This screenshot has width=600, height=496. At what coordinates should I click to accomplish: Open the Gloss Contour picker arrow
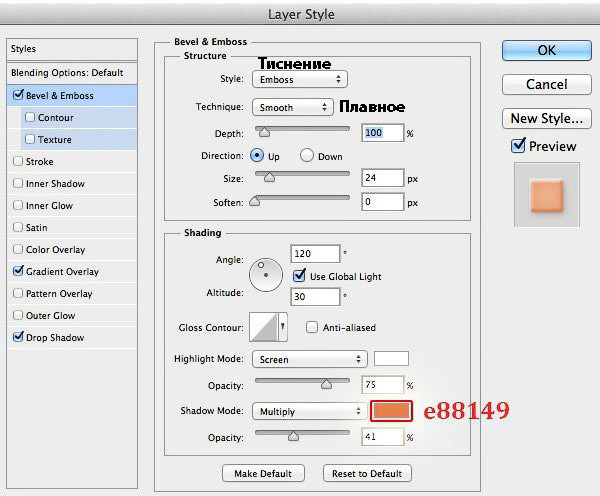click(283, 327)
